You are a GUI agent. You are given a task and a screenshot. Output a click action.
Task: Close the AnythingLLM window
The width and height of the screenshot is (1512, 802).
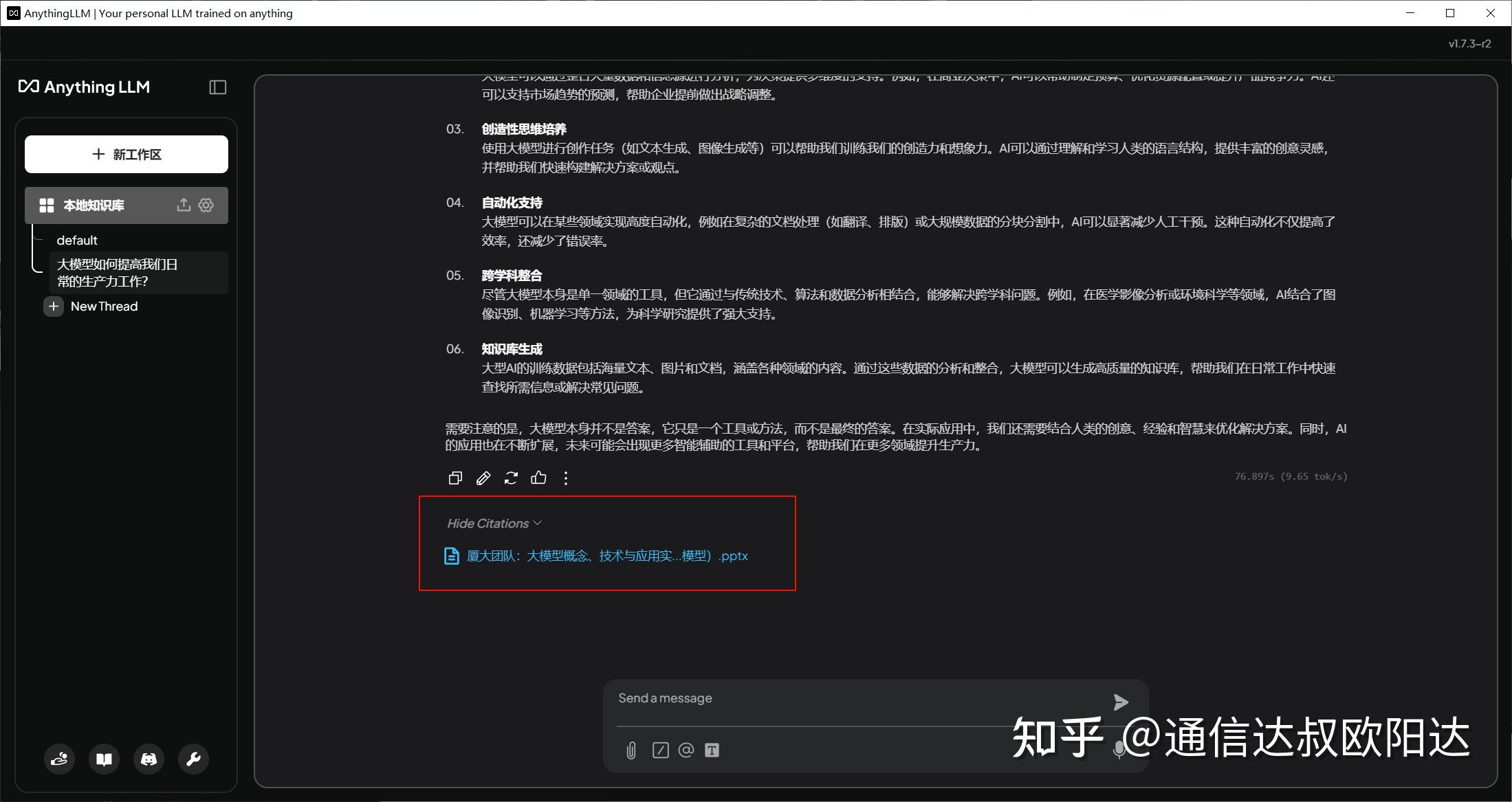(1491, 13)
